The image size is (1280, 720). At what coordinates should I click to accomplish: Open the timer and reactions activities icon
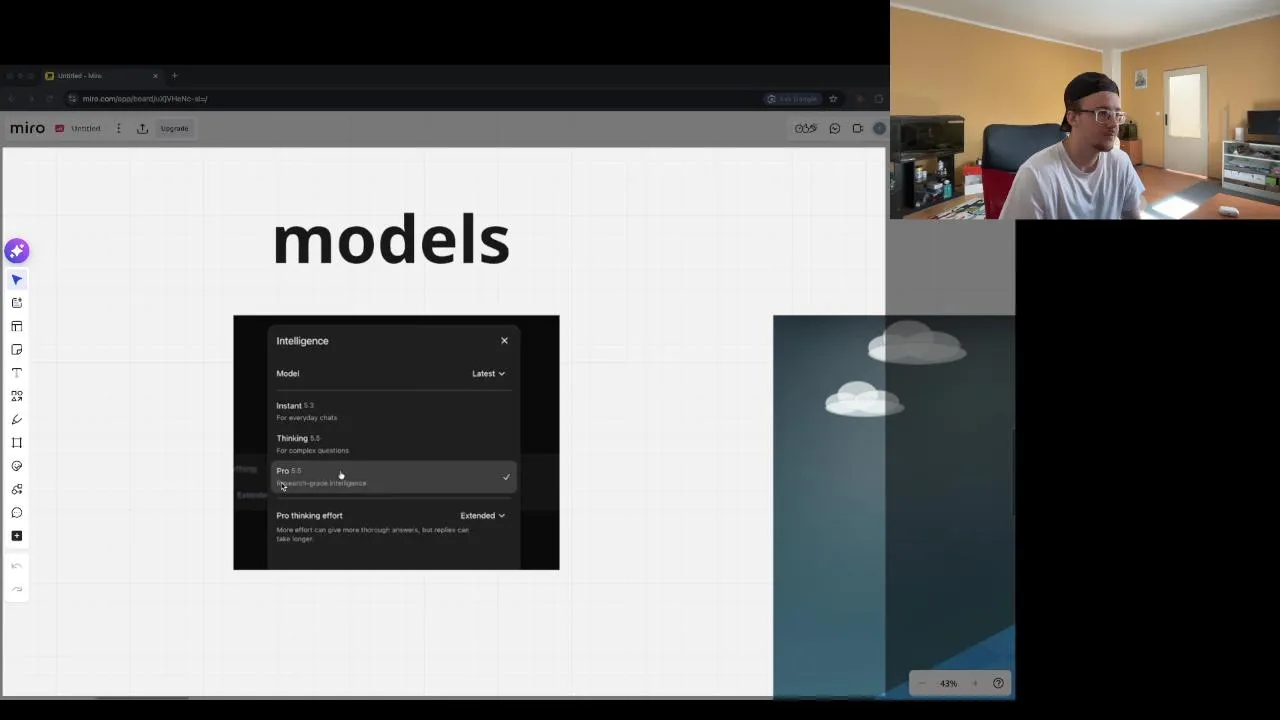point(806,128)
